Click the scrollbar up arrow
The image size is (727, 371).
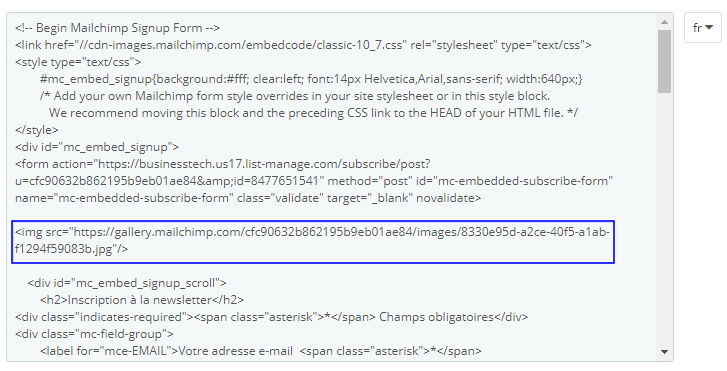[664, 22]
